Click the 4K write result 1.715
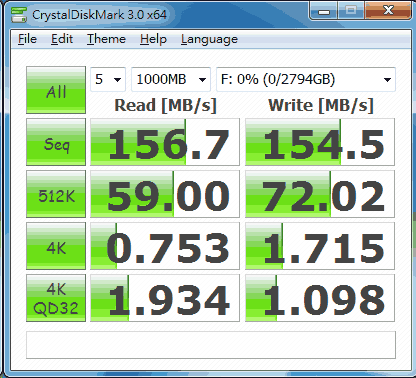This screenshot has height=378, width=416. pos(320,246)
